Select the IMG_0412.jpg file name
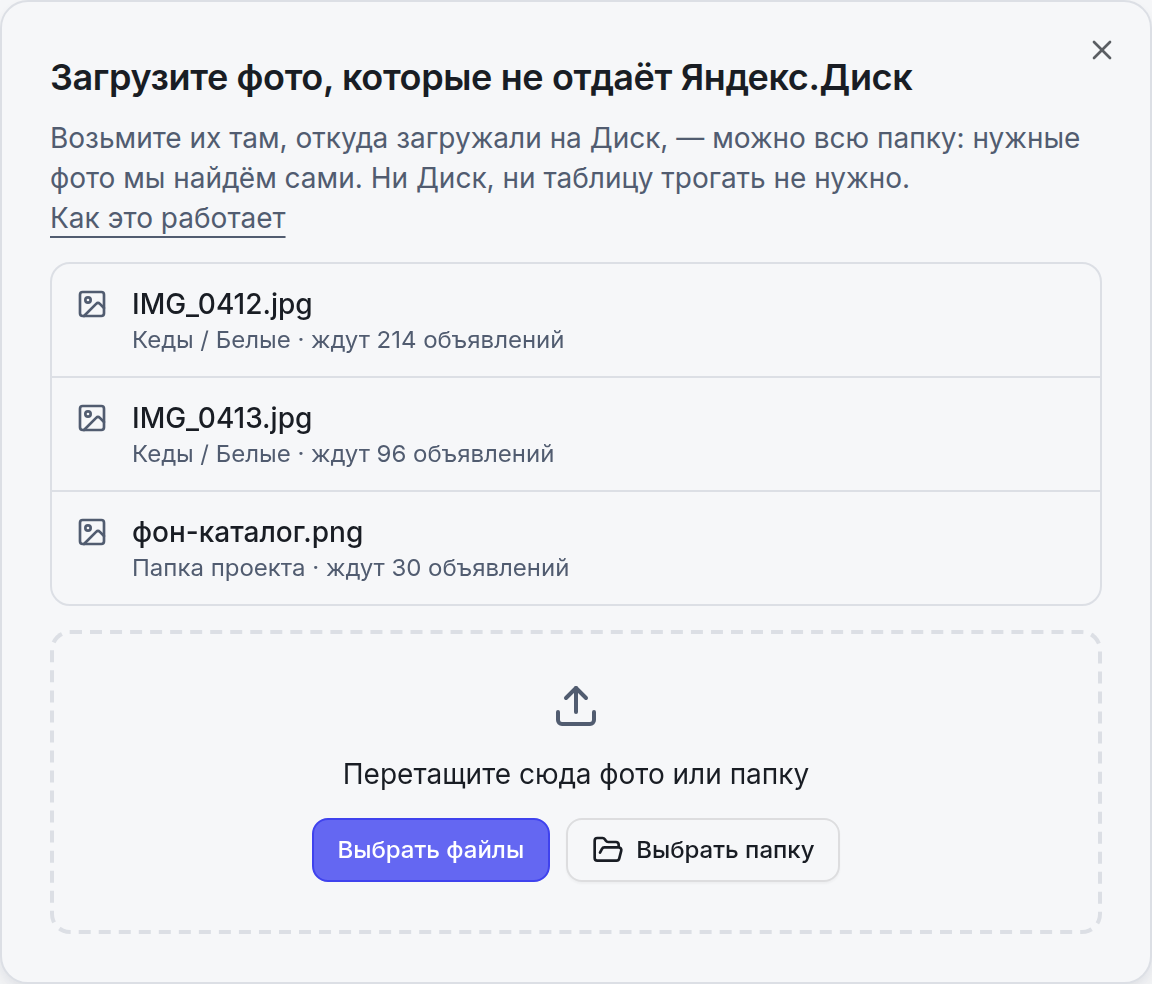The width and height of the screenshot is (1152, 984). point(222,304)
